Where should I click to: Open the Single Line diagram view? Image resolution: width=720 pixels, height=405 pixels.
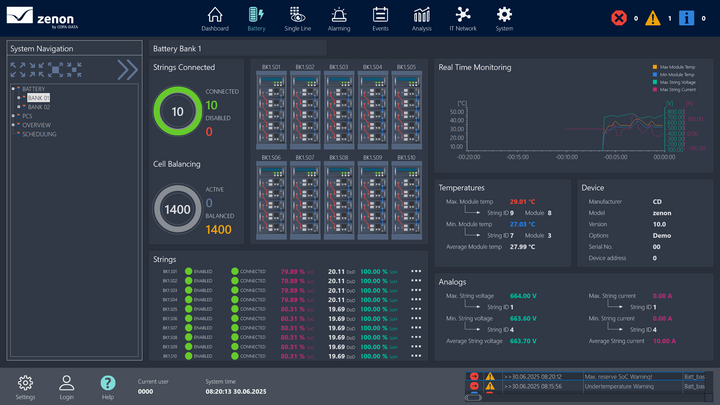coord(298,19)
